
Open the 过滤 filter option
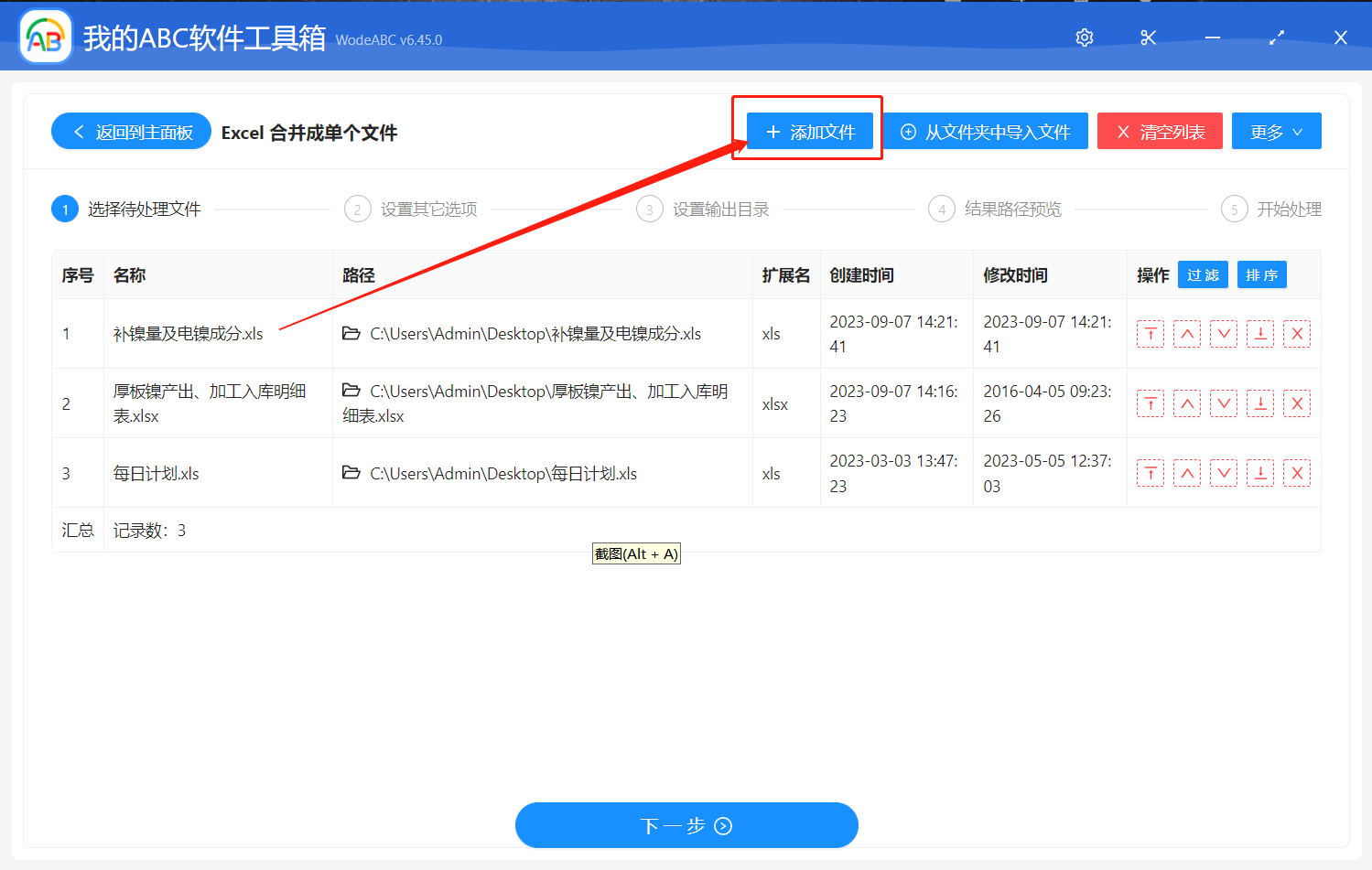pyautogui.click(x=1202, y=274)
